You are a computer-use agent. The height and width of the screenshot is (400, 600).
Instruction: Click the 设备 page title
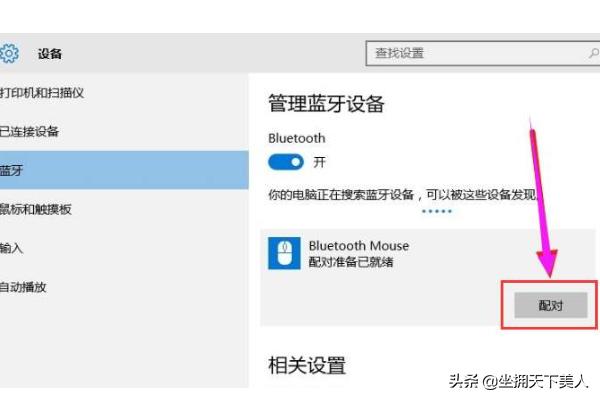[x=50, y=53]
